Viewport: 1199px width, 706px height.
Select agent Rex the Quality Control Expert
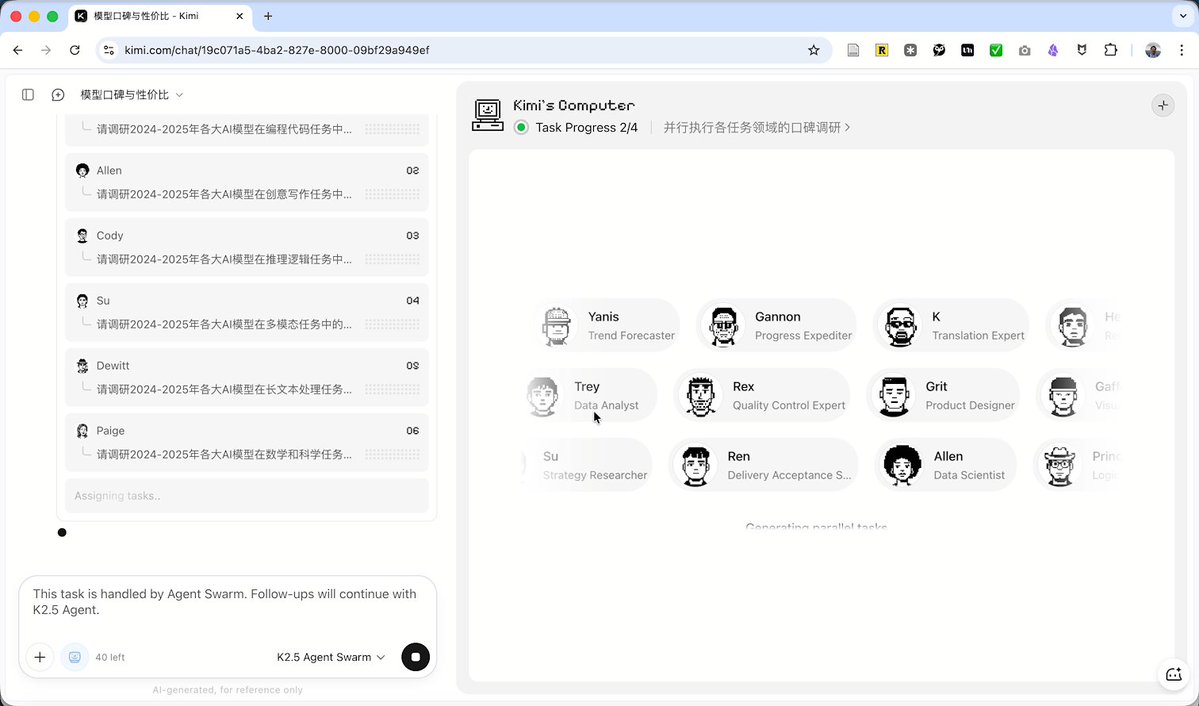(761, 395)
